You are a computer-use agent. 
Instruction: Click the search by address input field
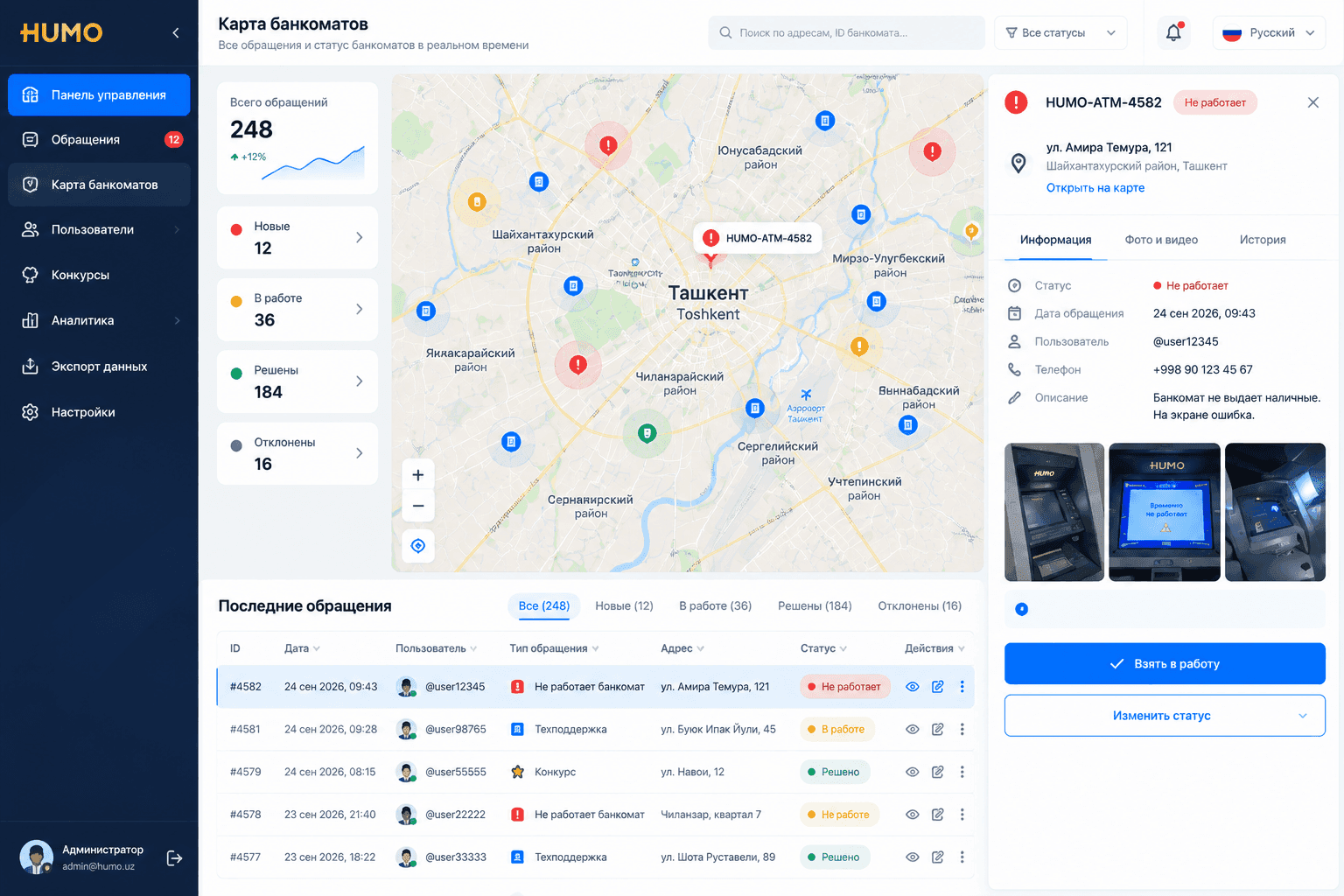(846, 32)
